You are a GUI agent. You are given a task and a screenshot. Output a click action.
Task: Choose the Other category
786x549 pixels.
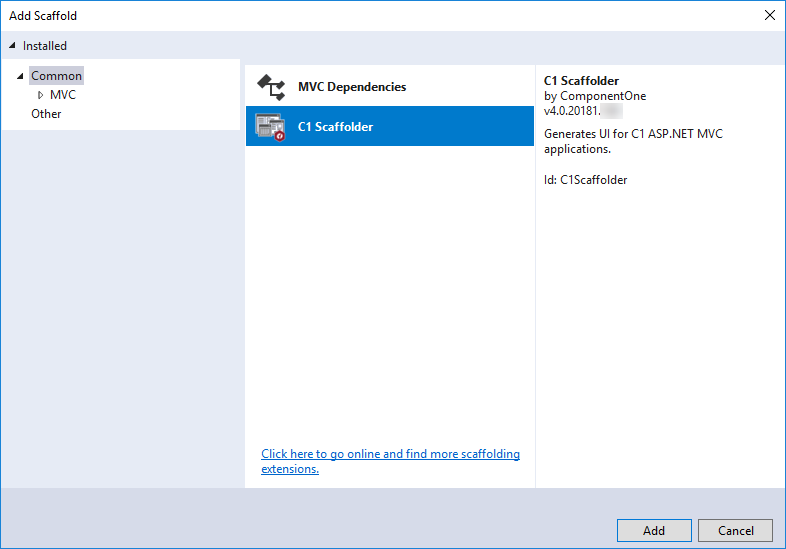(46, 114)
